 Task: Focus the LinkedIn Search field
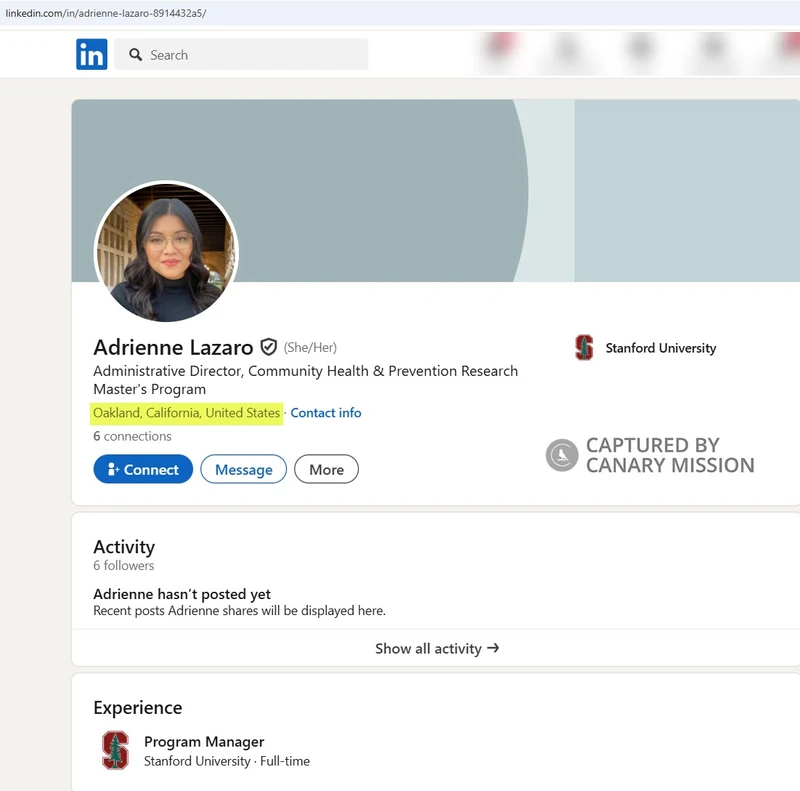(x=241, y=54)
